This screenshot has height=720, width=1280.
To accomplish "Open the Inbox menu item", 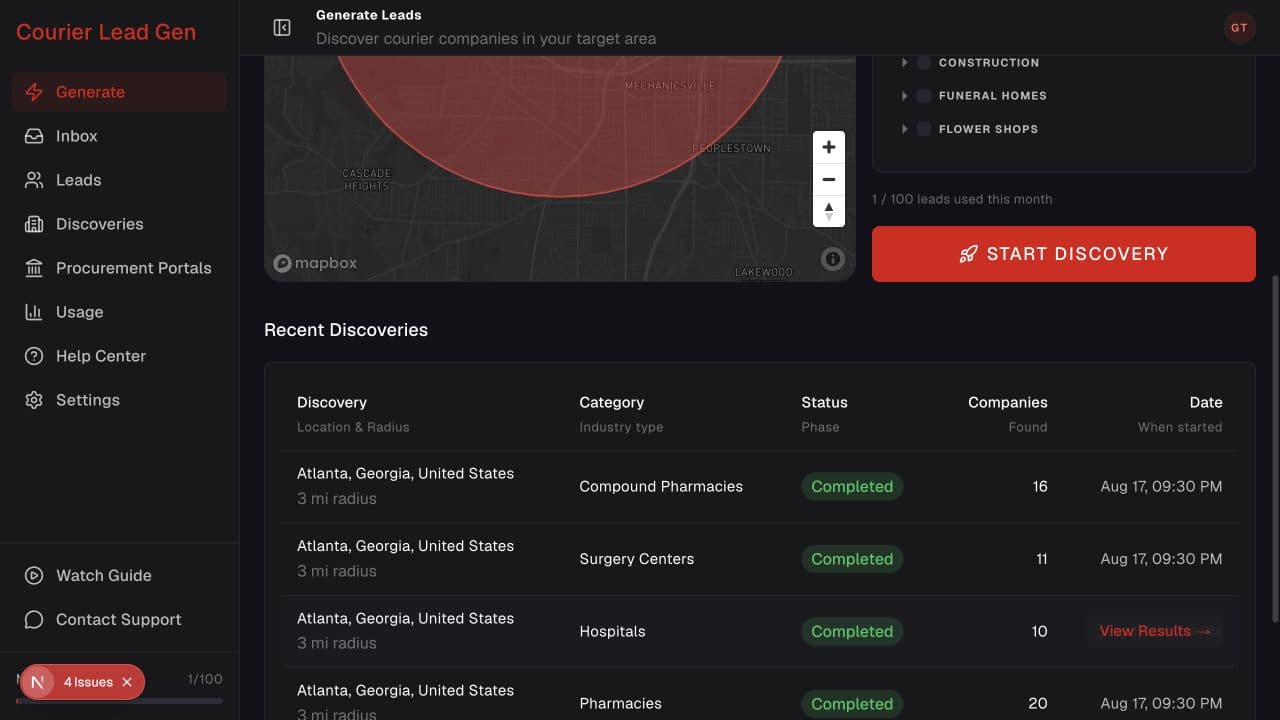I will [x=120, y=136].
